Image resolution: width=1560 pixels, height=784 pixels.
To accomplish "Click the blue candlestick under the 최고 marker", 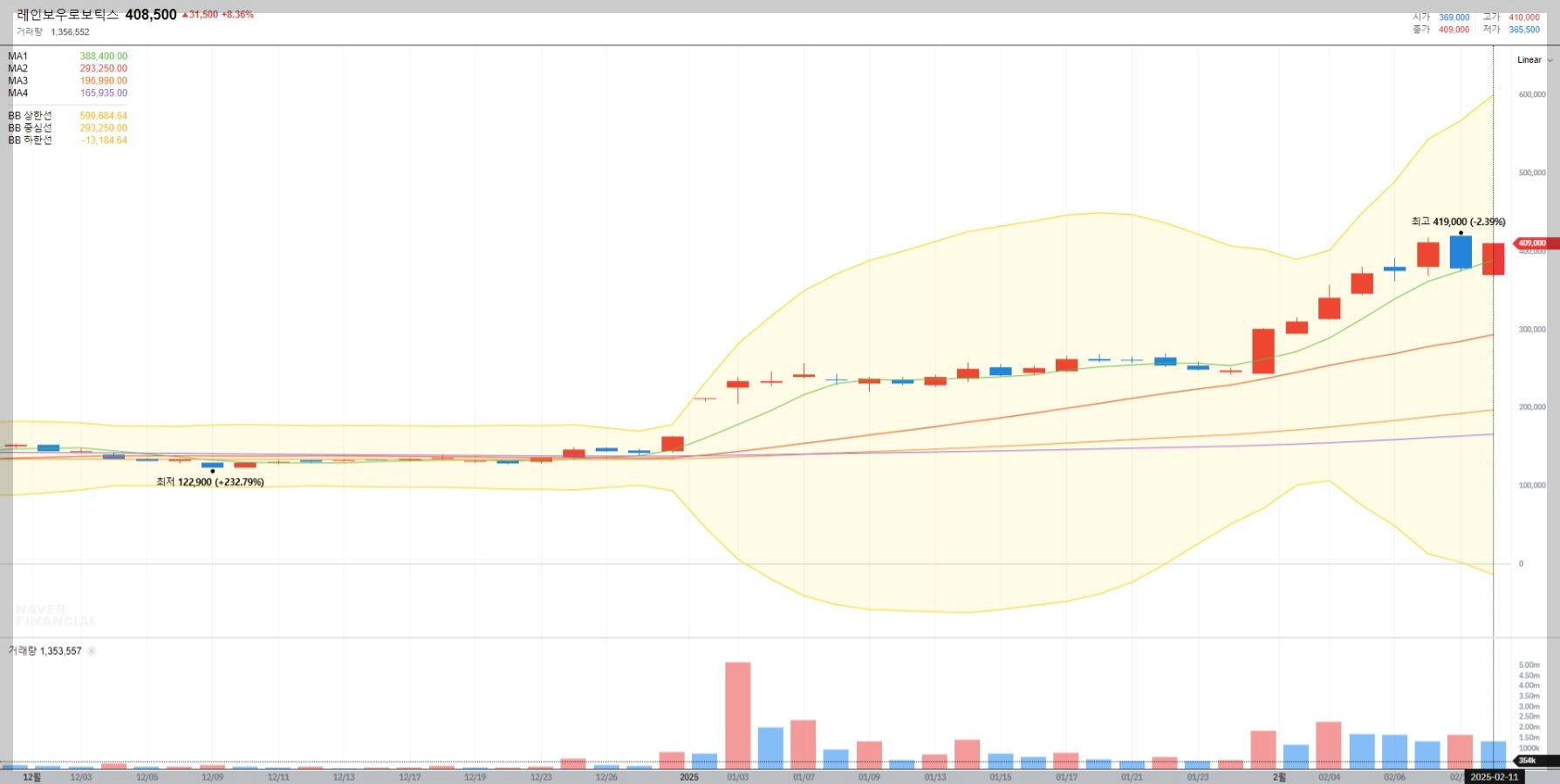I will coord(1461,252).
